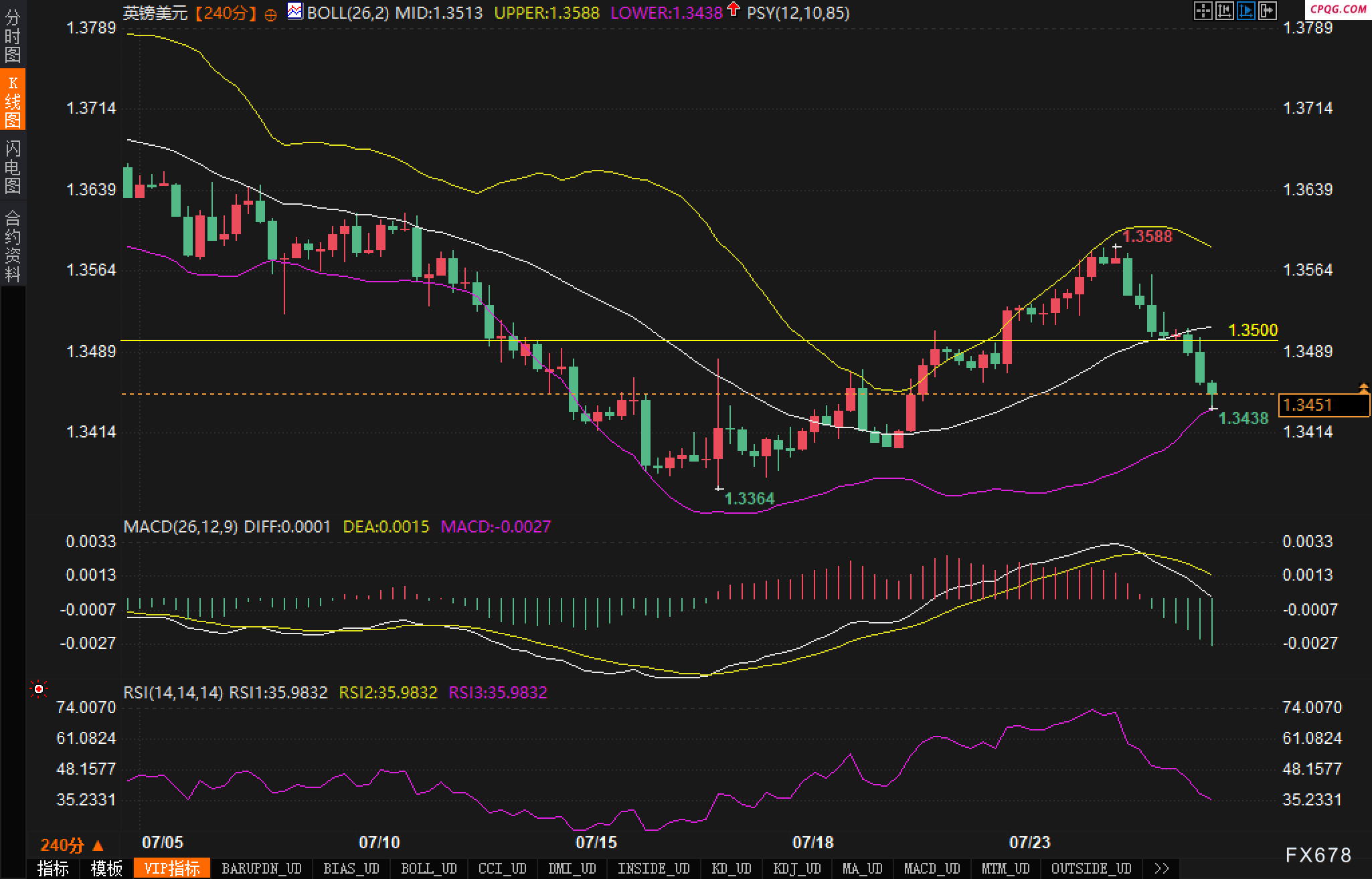Open the 模板 tab at the bottom
The height and width of the screenshot is (879, 1372).
coord(106,868)
